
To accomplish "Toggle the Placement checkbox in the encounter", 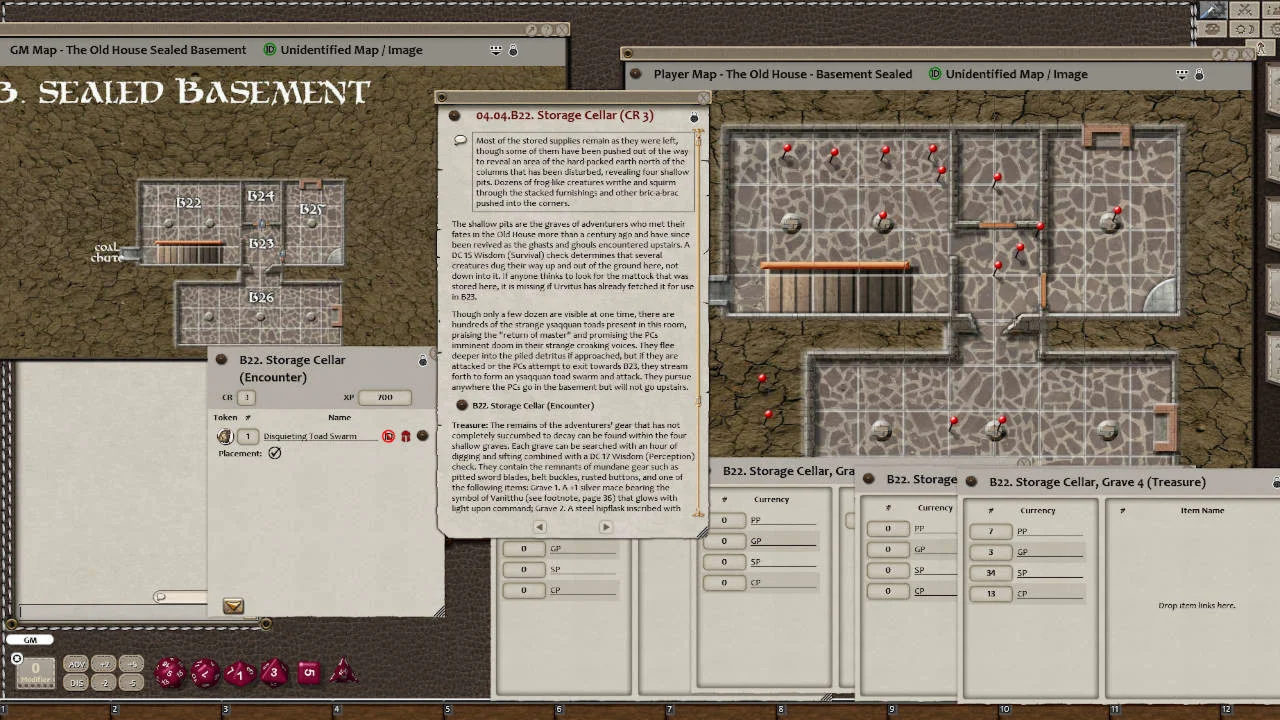I will click(x=275, y=453).
